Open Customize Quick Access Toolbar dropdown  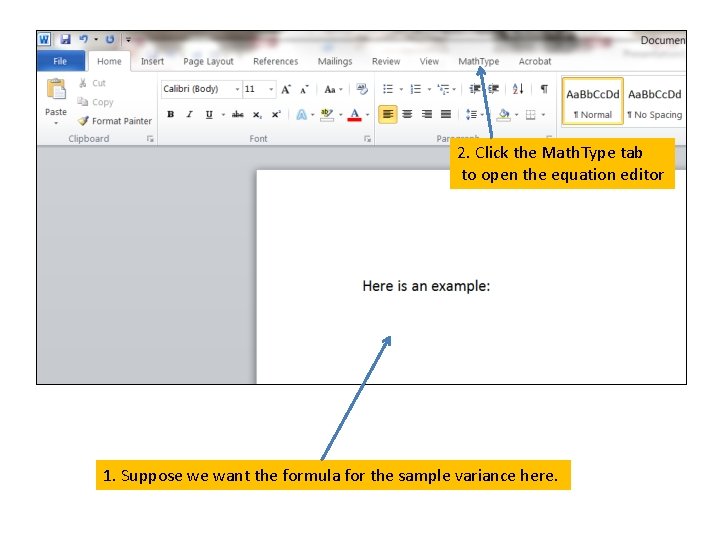129,39
